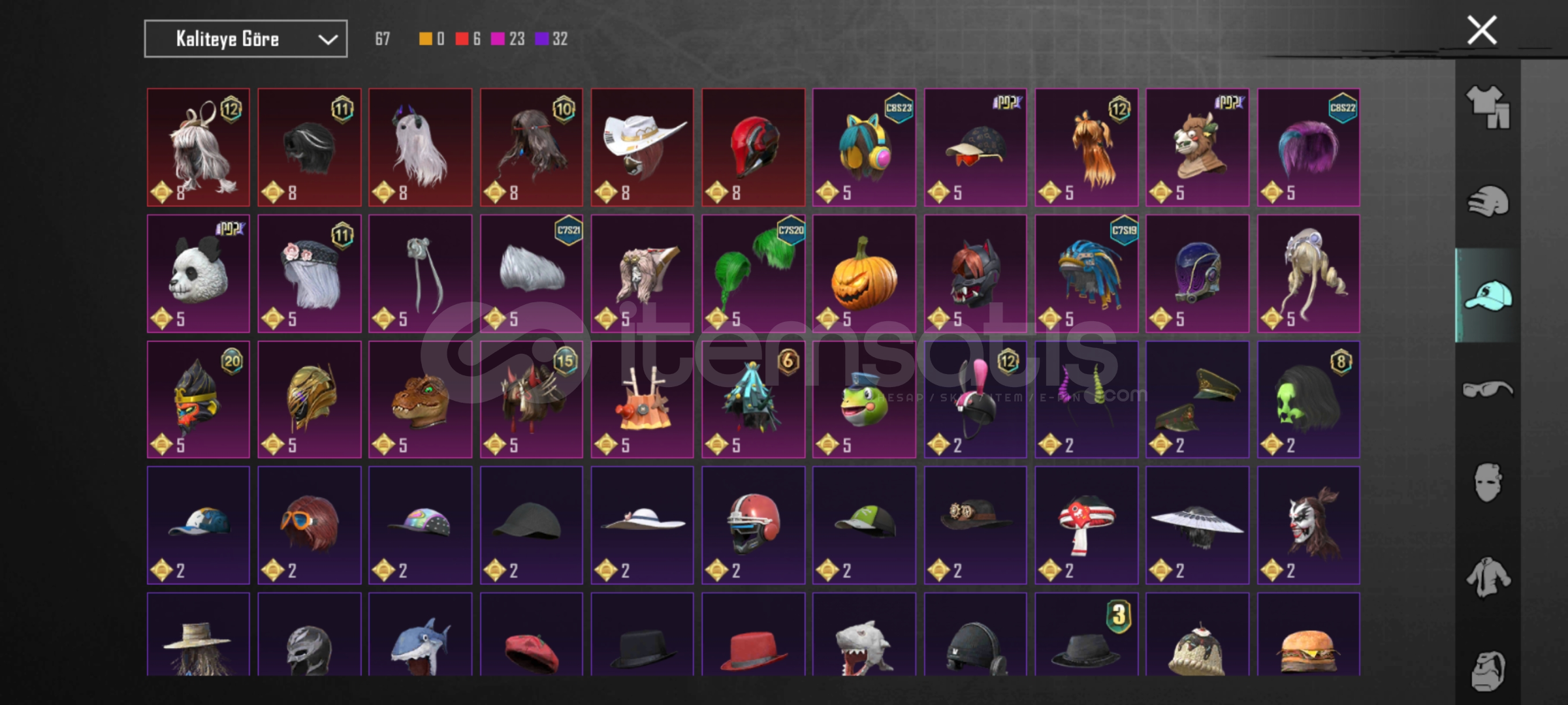Select the headwear cap category tab

click(1488, 296)
